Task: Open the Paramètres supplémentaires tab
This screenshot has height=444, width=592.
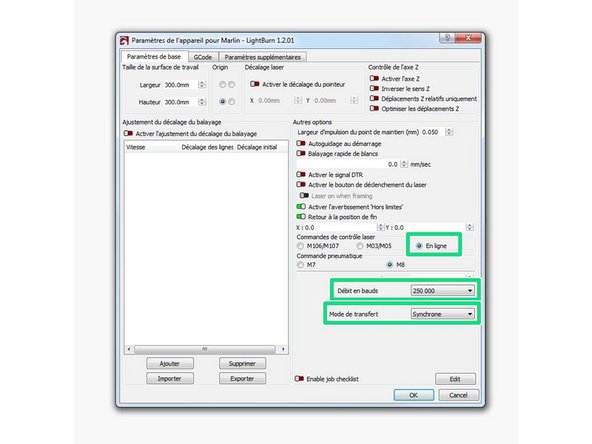Action: [262, 57]
